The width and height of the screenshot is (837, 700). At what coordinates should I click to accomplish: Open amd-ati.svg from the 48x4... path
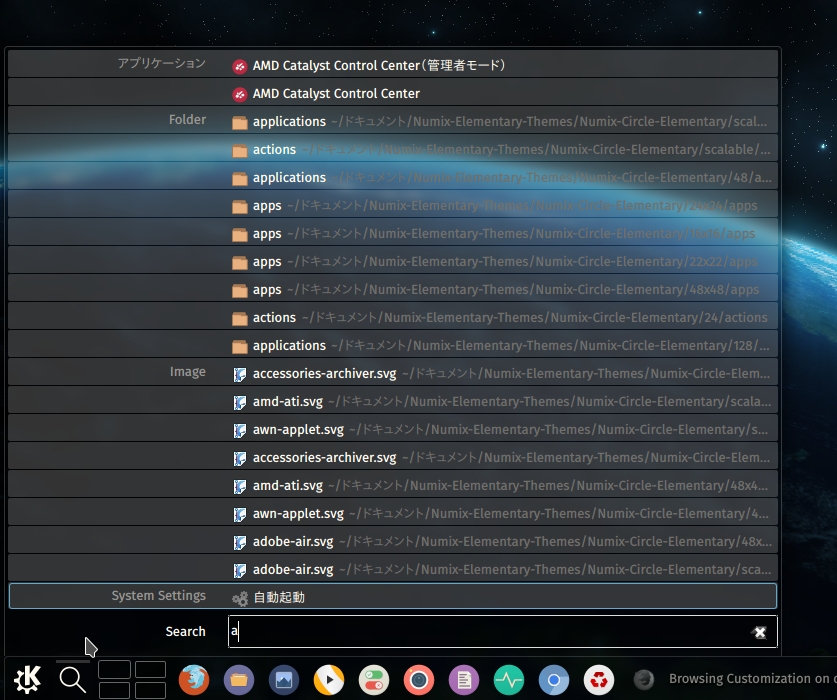(393, 485)
